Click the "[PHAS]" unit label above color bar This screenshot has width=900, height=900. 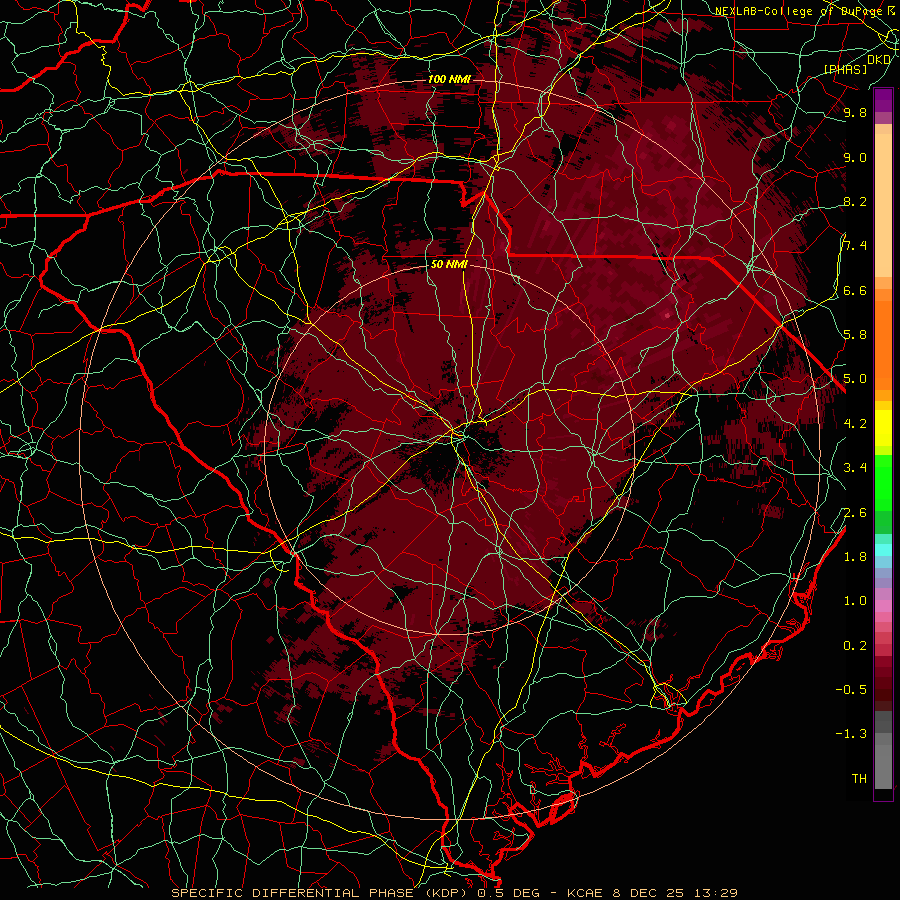click(x=845, y=69)
